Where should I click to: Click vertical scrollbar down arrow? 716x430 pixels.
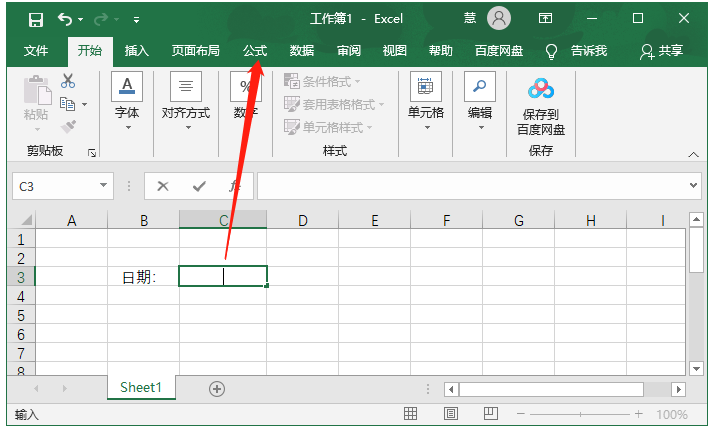696,368
